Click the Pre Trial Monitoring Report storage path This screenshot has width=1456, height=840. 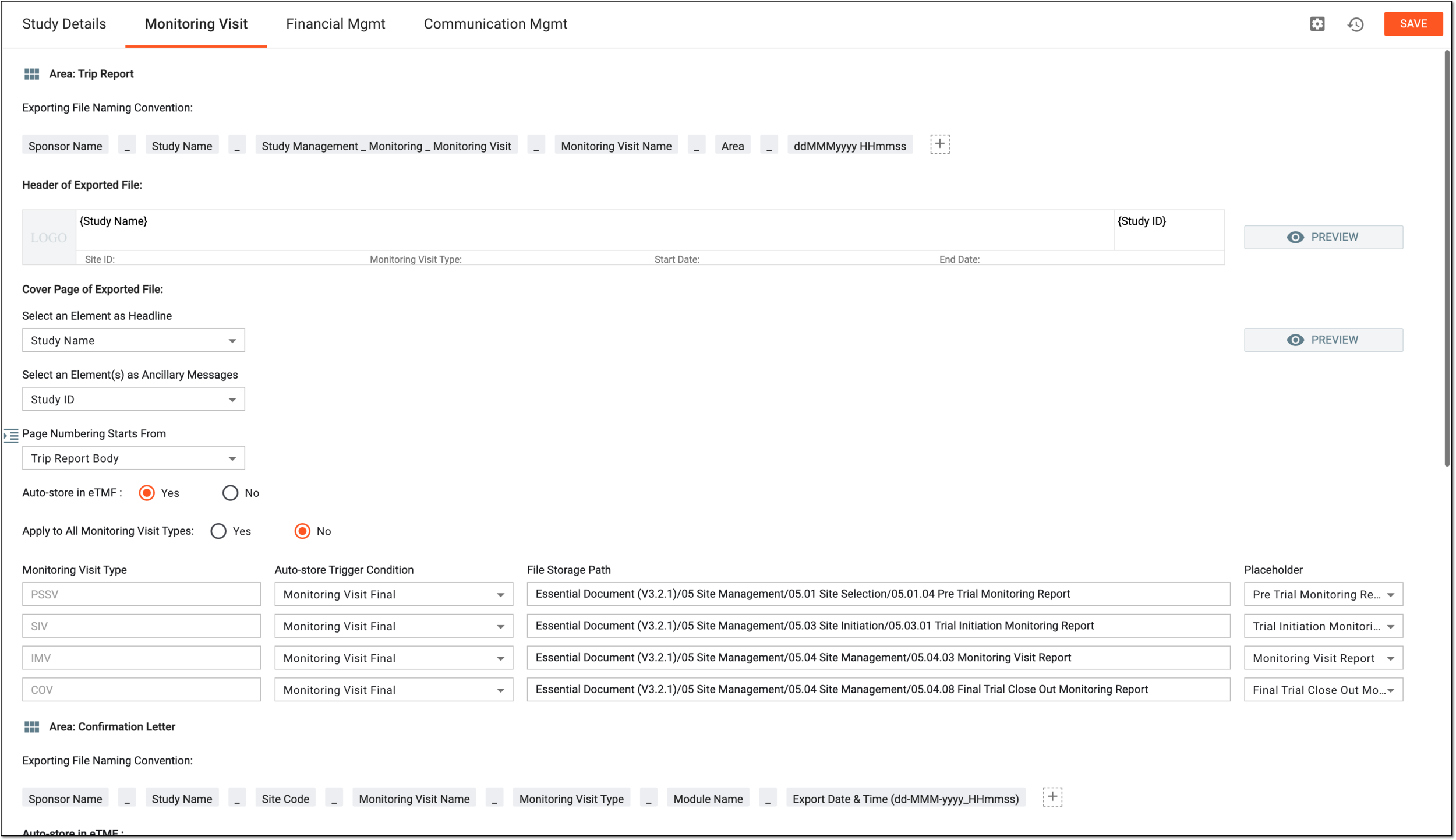(878, 594)
